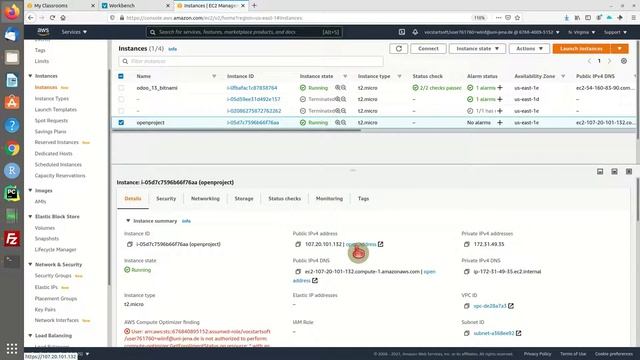Open Security Groups in the sidebar
Viewport: 640px width, 360px height.
[53, 276]
